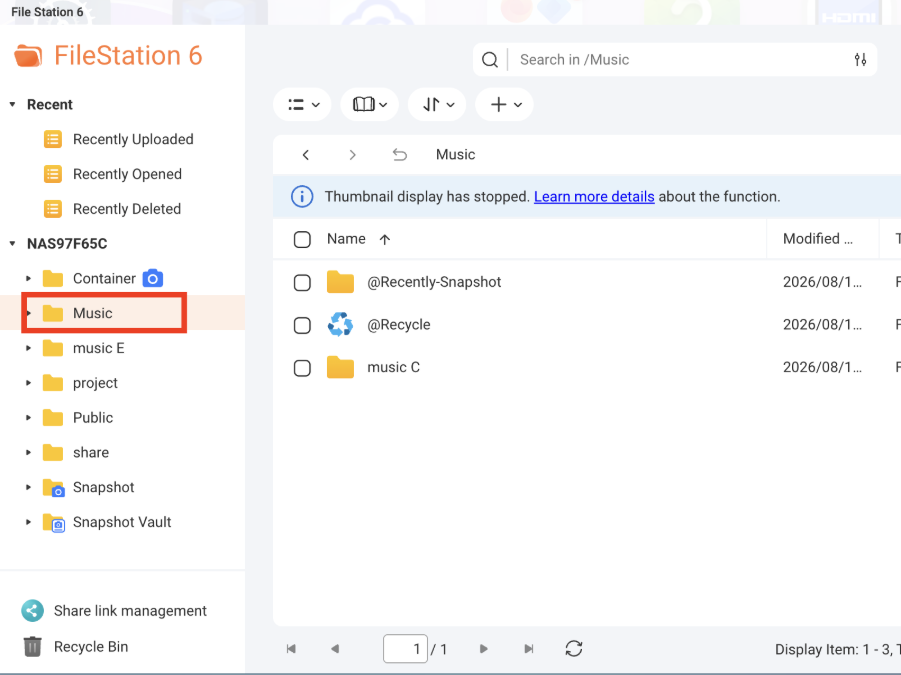Screen dimensions: 901x675
Task: Select the share folder
Action: [91, 453]
